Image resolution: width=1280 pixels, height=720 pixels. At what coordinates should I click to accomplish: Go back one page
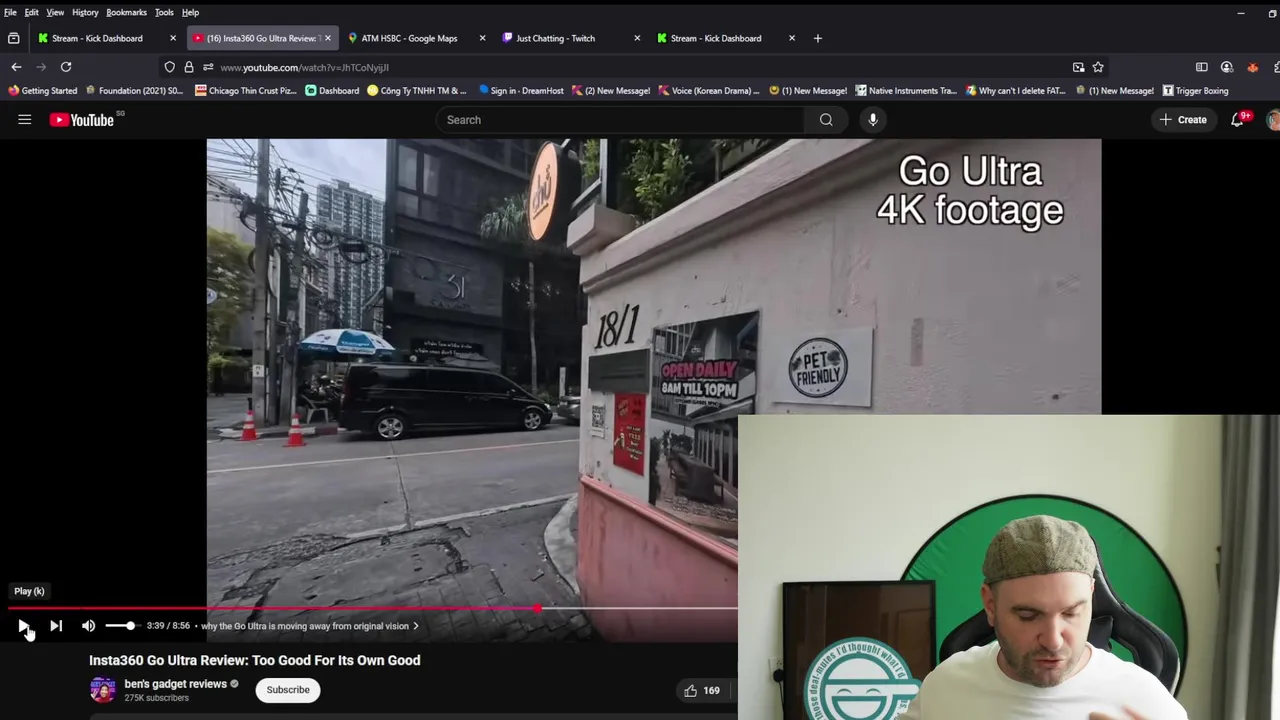click(16, 67)
